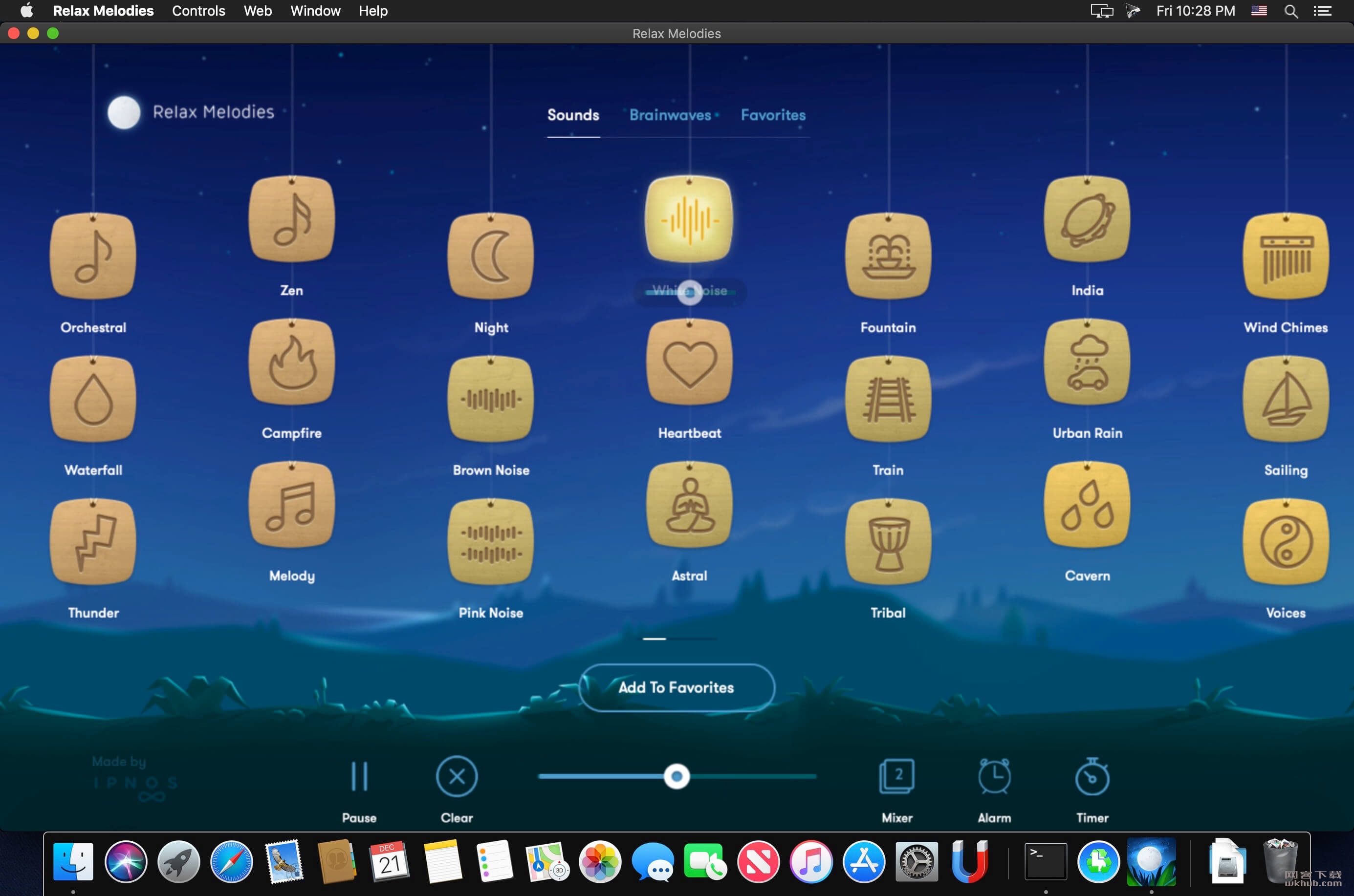Screen dimensions: 1354x896
Task: Click the Made by IPNOS logo
Action: point(135,779)
